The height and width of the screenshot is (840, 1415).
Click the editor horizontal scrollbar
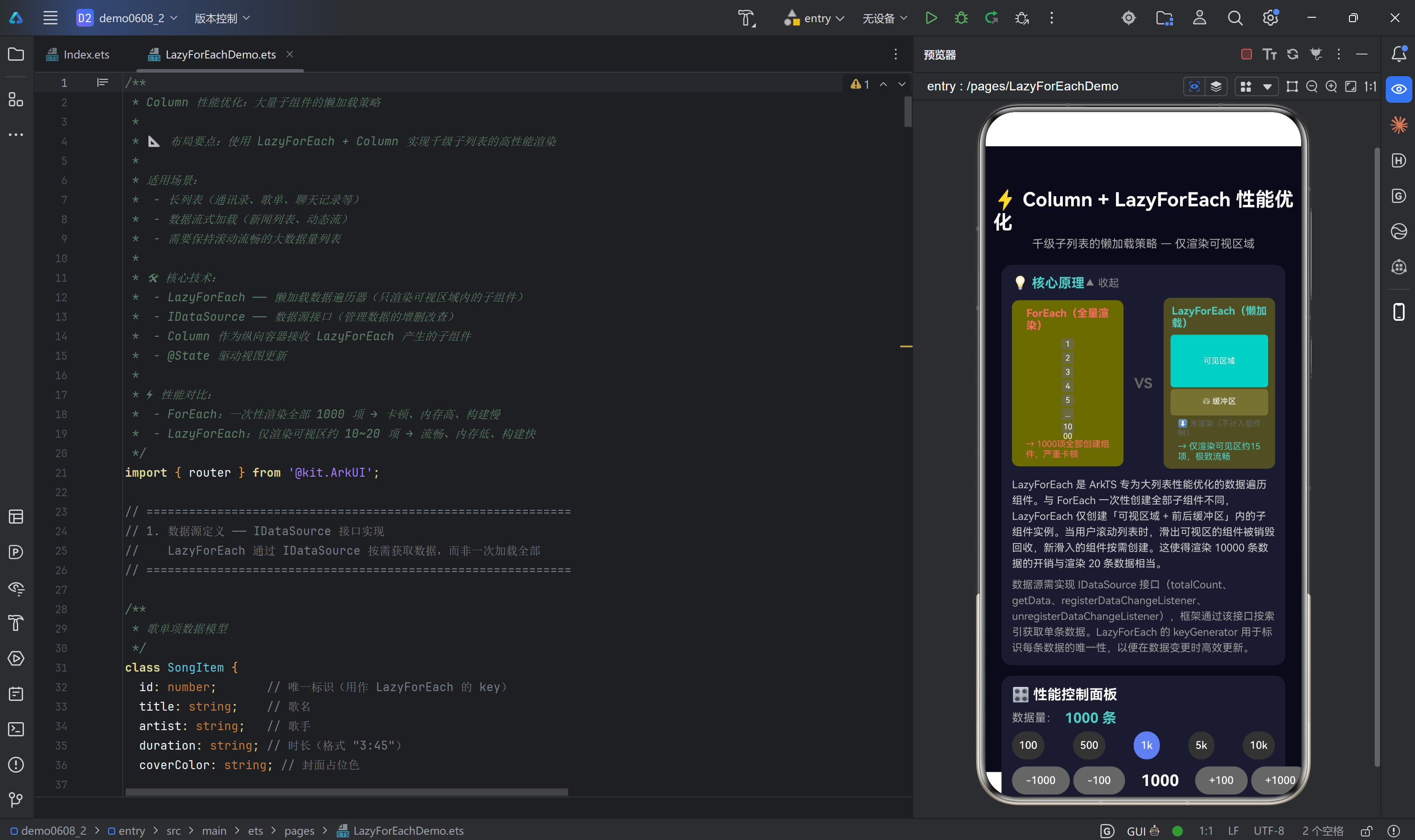point(346,793)
